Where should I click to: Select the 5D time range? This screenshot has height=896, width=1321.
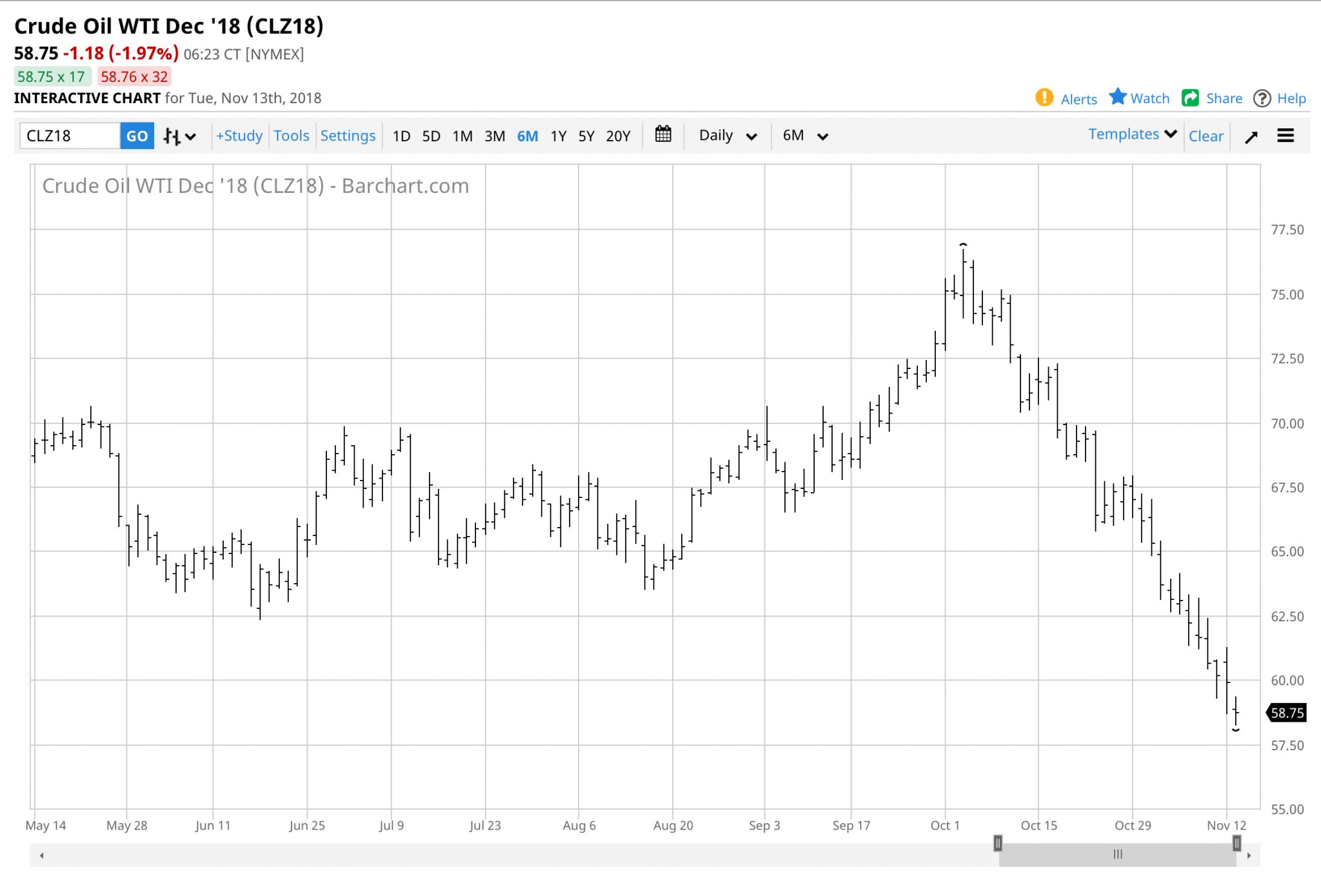[x=431, y=136]
